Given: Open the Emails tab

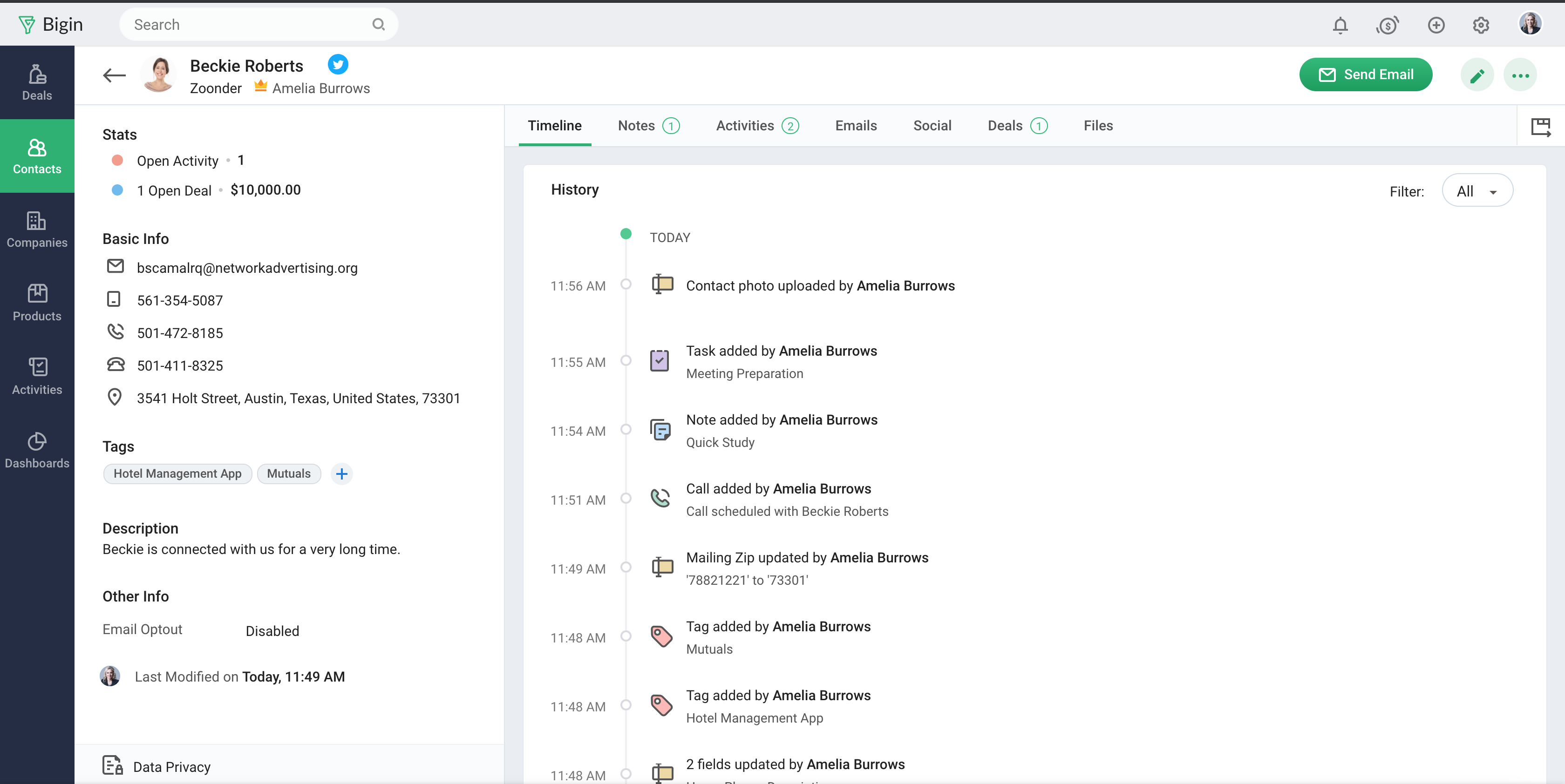Looking at the screenshot, I should click(x=856, y=126).
